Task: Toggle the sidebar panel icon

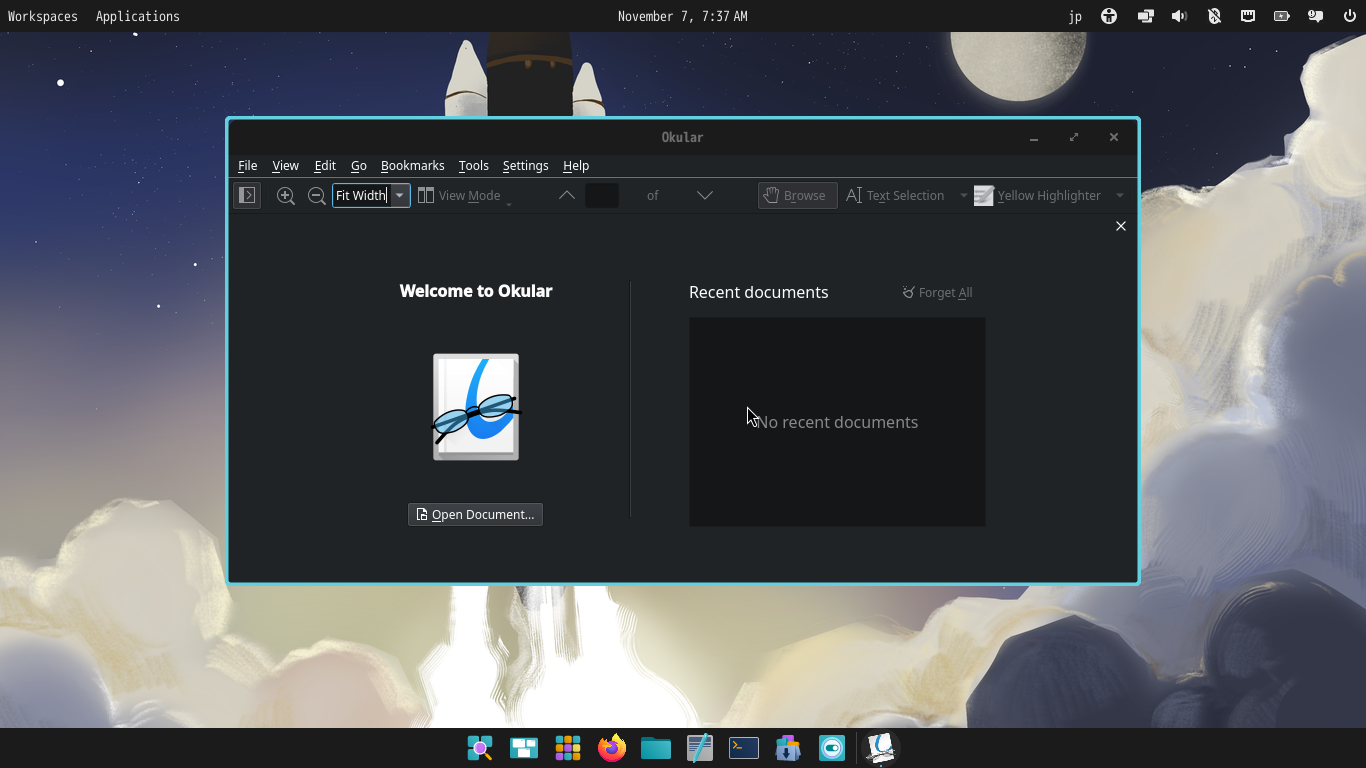Action: [x=247, y=195]
